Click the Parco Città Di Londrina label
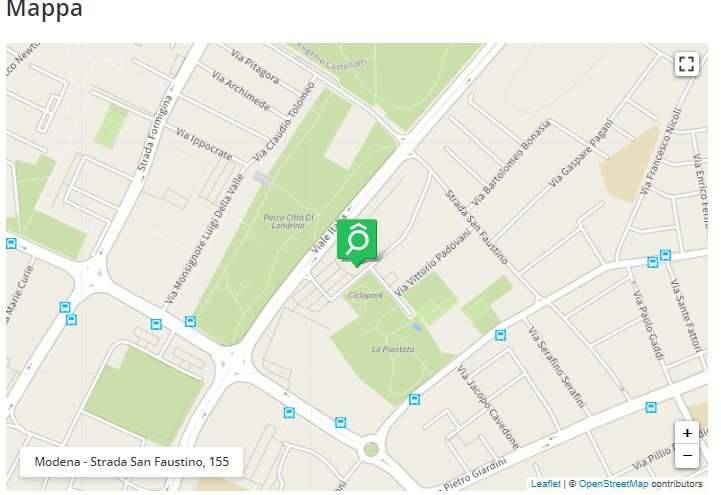Image resolution: width=721 pixels, height=495 pixels. (x=289, y=221)
